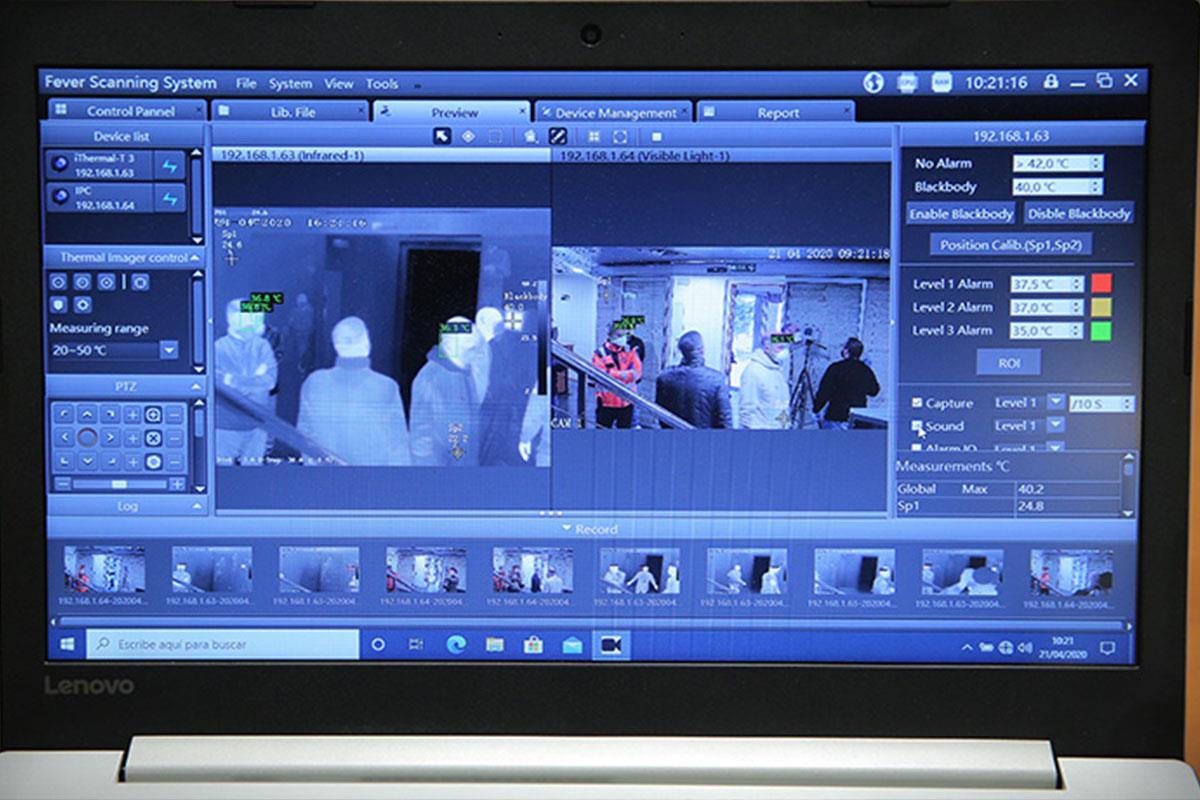Open the Windows taskbar camera app icon

pos(610,645)
